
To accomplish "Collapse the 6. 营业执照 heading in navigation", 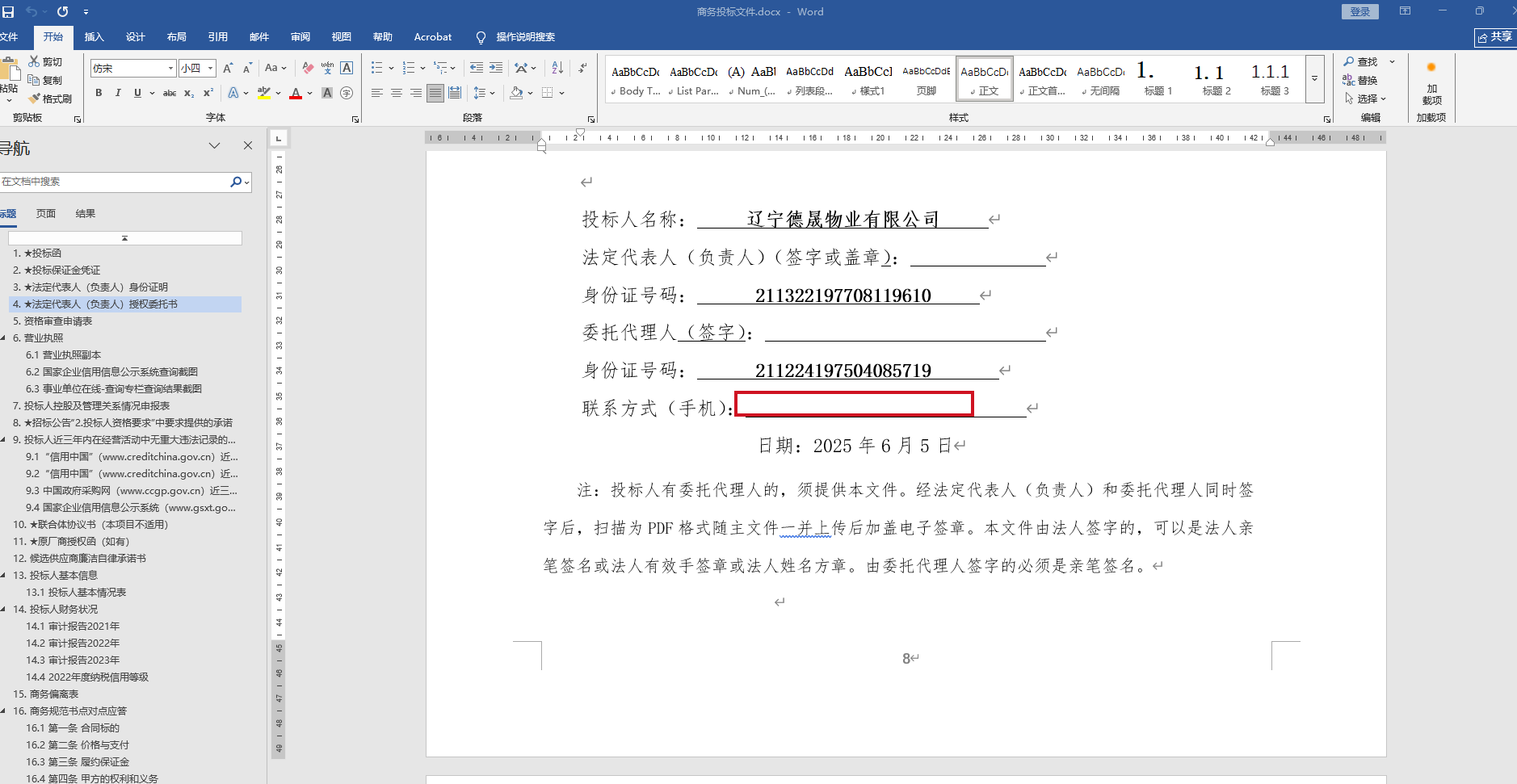I will pos(4,338).
